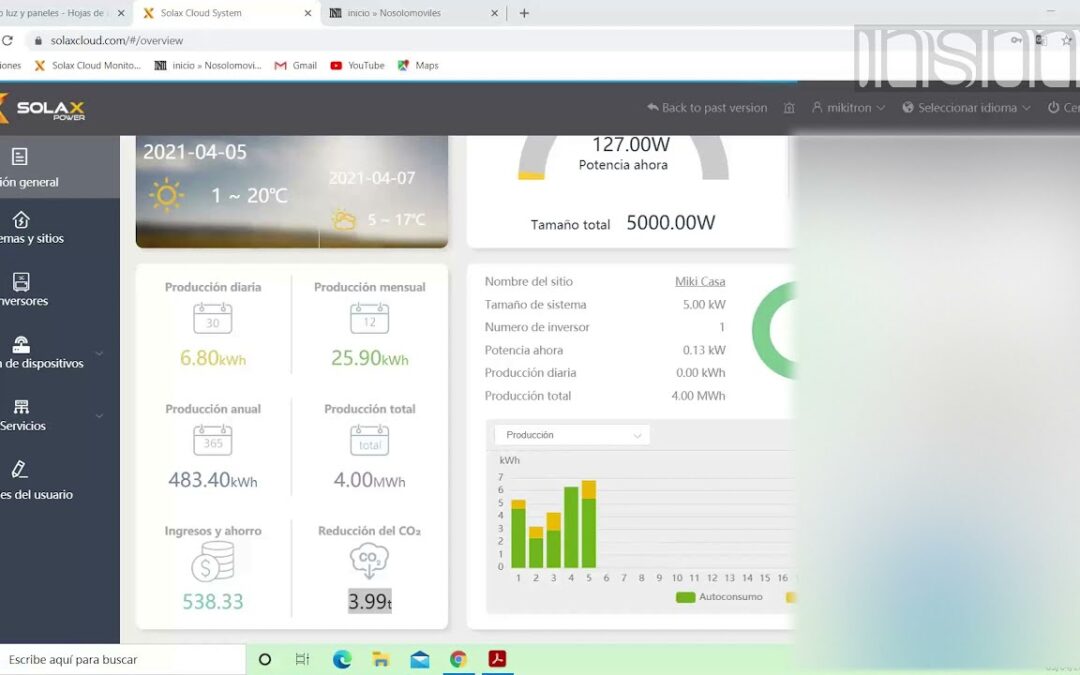Open the overview page icon in sidebar

[19, 156]
